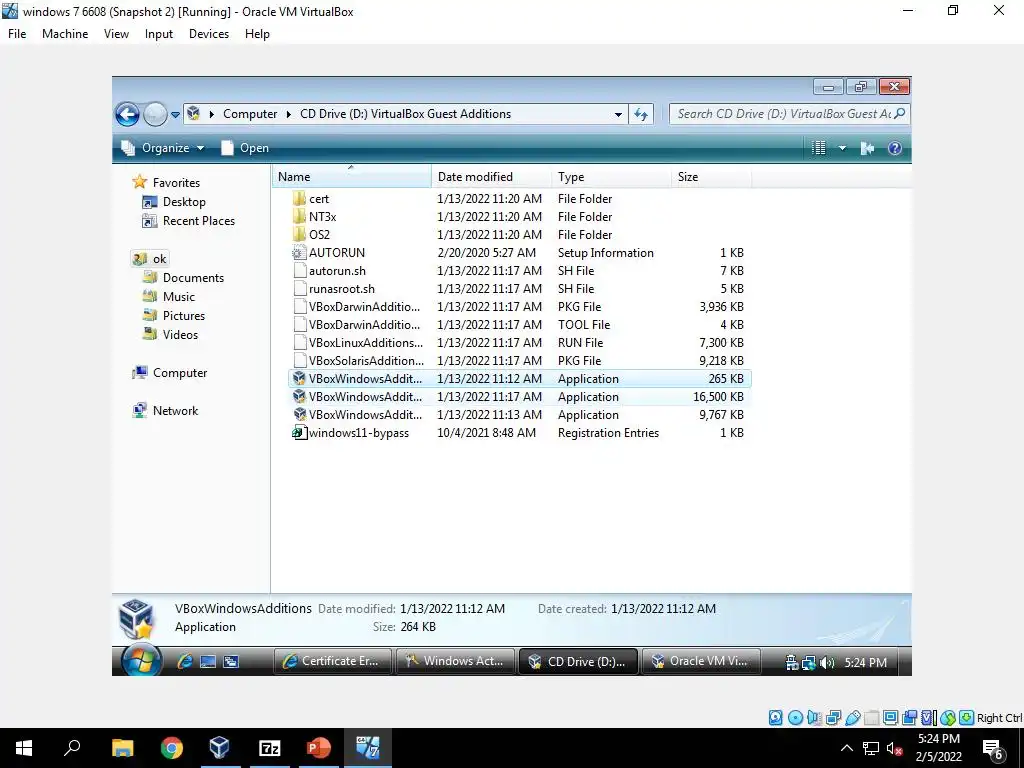Select VBoxWindowsAdditions application sized 9,767 KB
Image resolution: width=1024 pixels, height=768 pixels.
tap(519, 415)
